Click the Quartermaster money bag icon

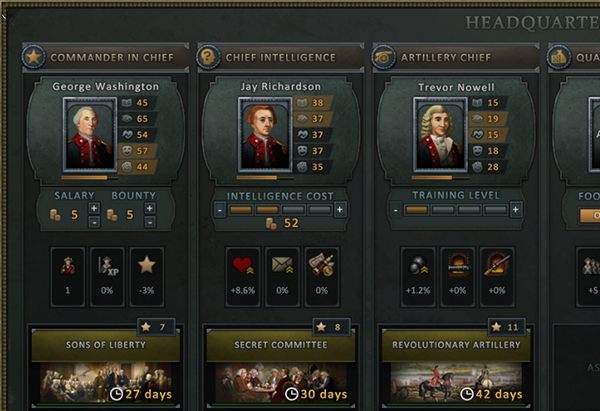point(559,57)
